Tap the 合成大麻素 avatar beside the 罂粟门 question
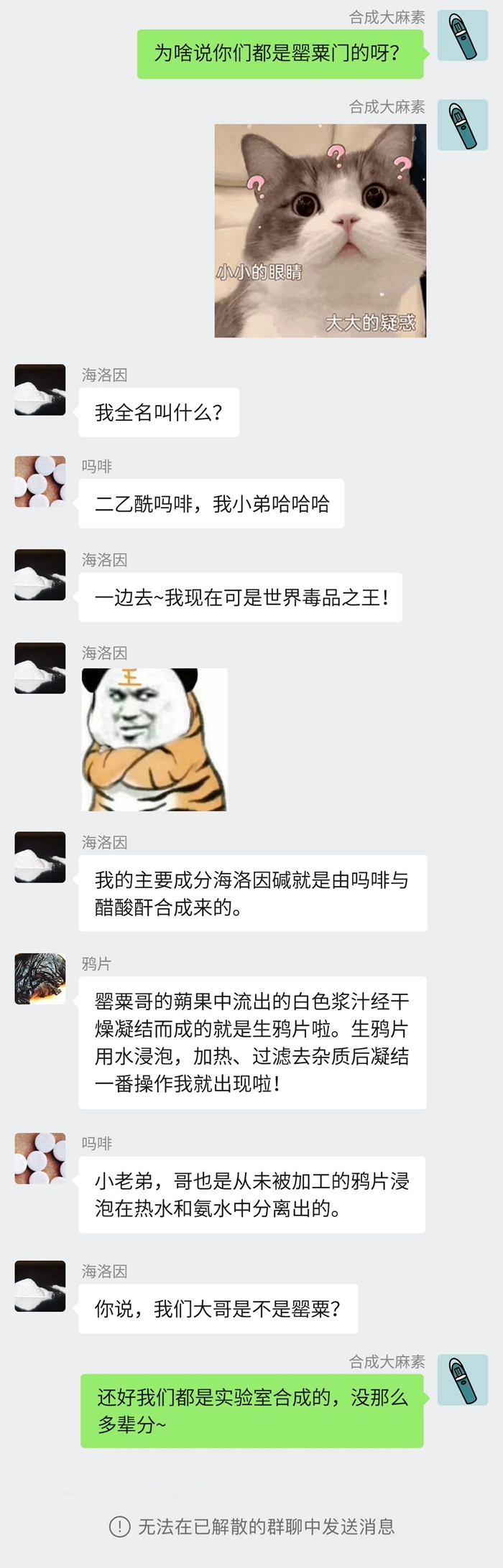Viewport: 503px width, 1568px height. (x=463, y=35)
